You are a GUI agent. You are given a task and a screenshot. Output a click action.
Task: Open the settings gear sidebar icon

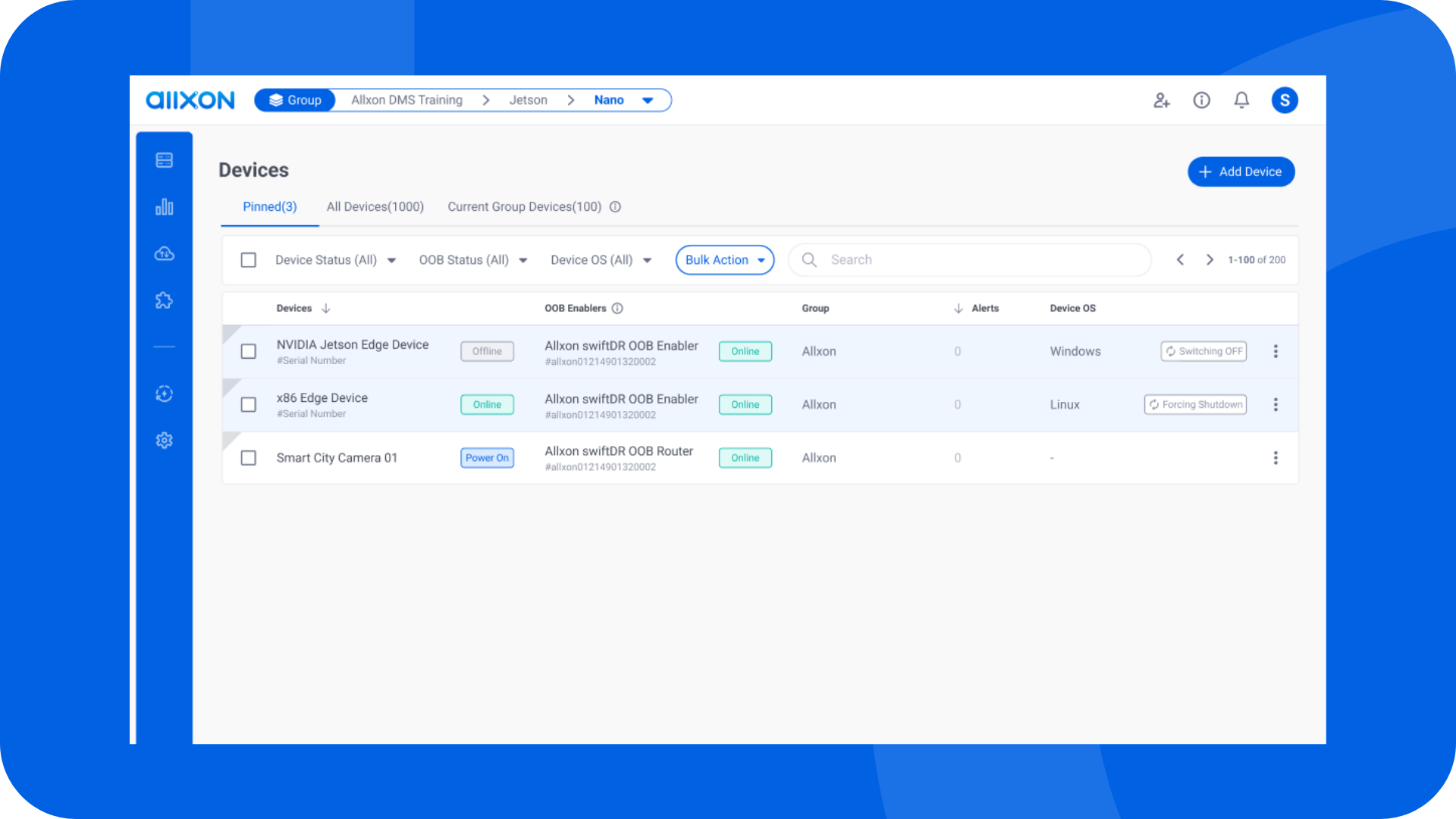point(165,441)
